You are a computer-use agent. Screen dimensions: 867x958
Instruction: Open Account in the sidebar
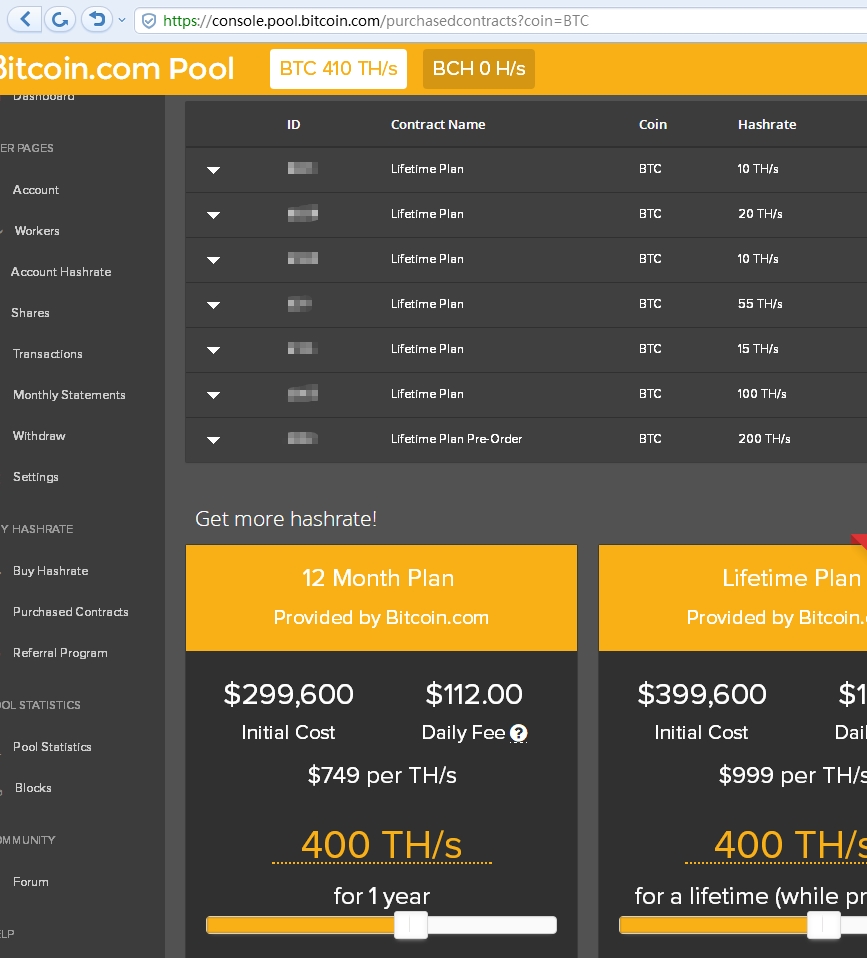36,190
